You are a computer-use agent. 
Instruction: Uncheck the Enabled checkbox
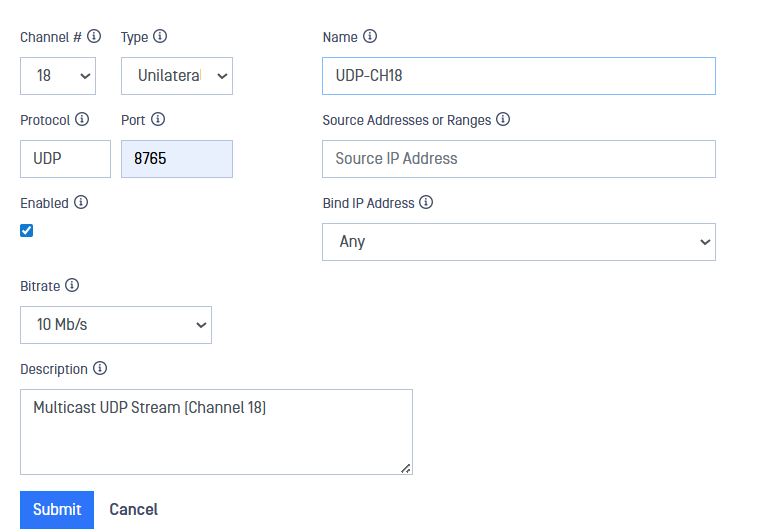[x=27, y=230]
